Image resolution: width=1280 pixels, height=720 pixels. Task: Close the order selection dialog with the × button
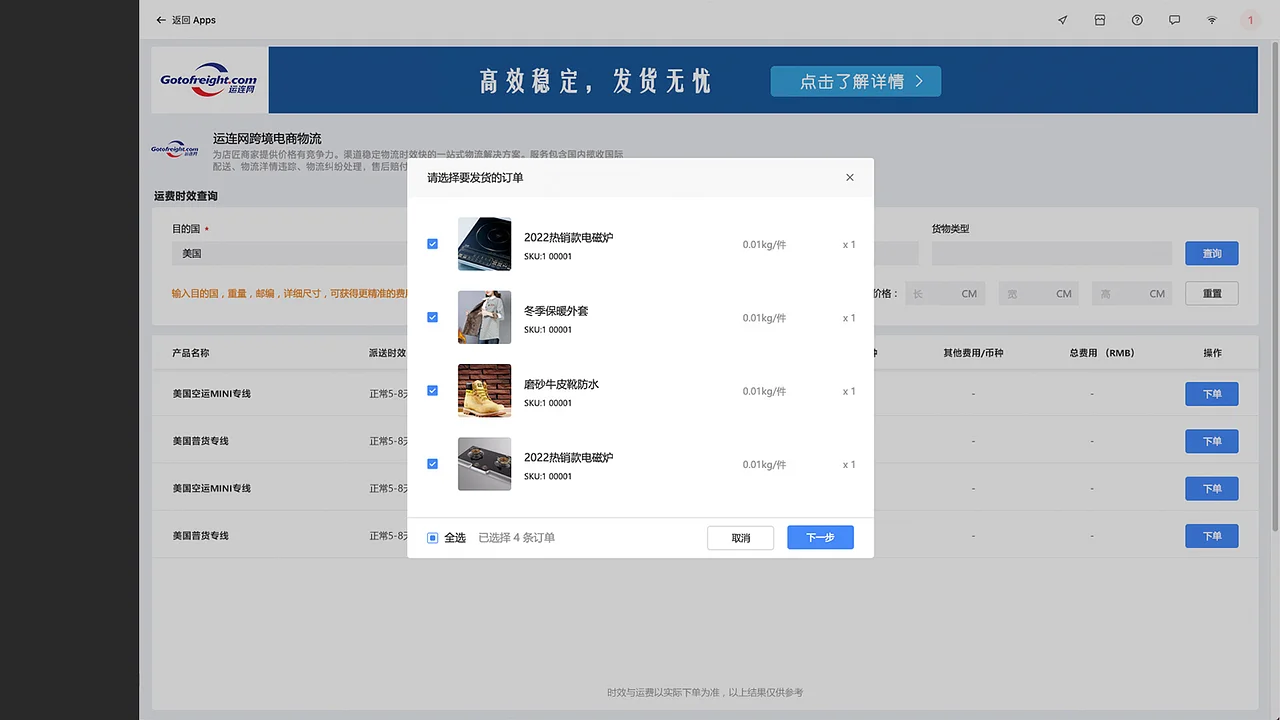coord(849,177)
